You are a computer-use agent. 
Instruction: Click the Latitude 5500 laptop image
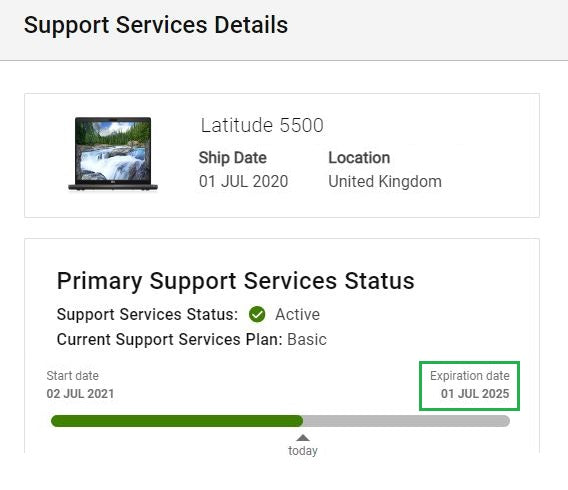click(113, 154)
